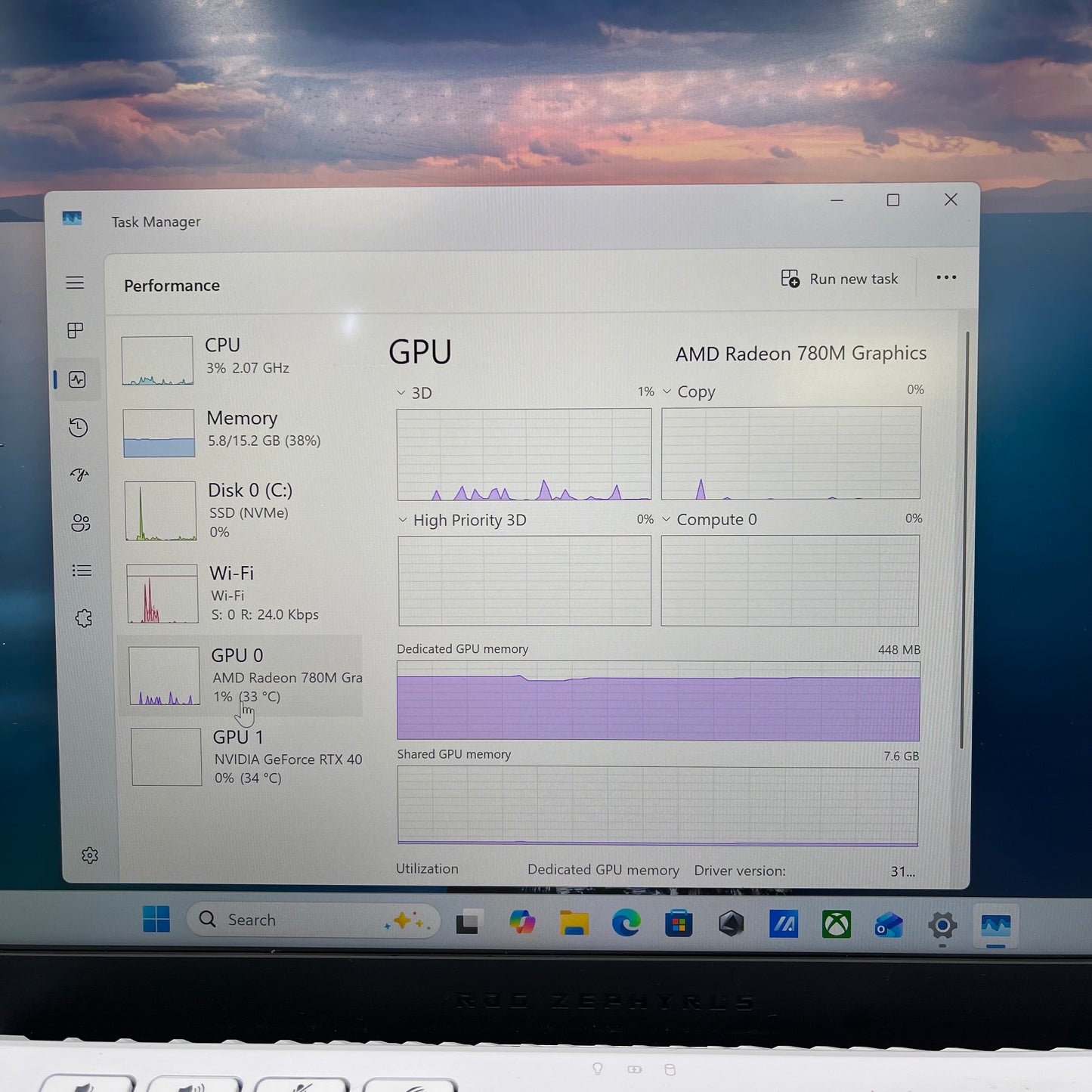Select Memory in the performance list
The height and width of the screenshot is (1092, 1092).
point(242,429)
